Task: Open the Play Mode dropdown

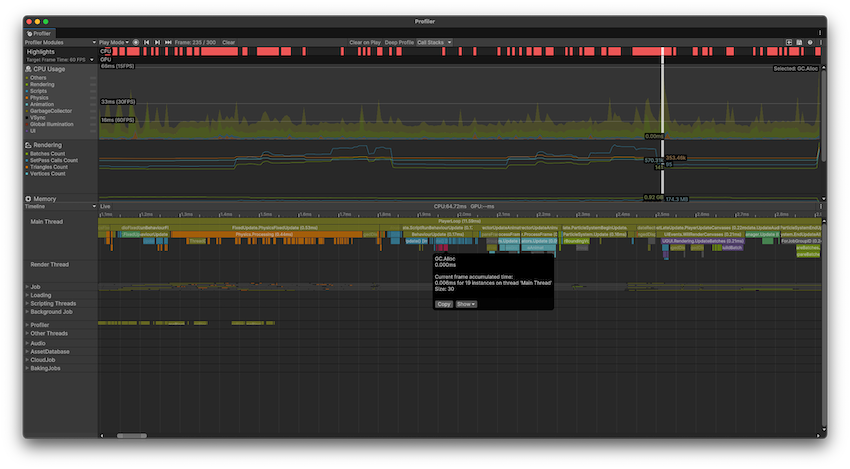Action: [x=111, y=42]
